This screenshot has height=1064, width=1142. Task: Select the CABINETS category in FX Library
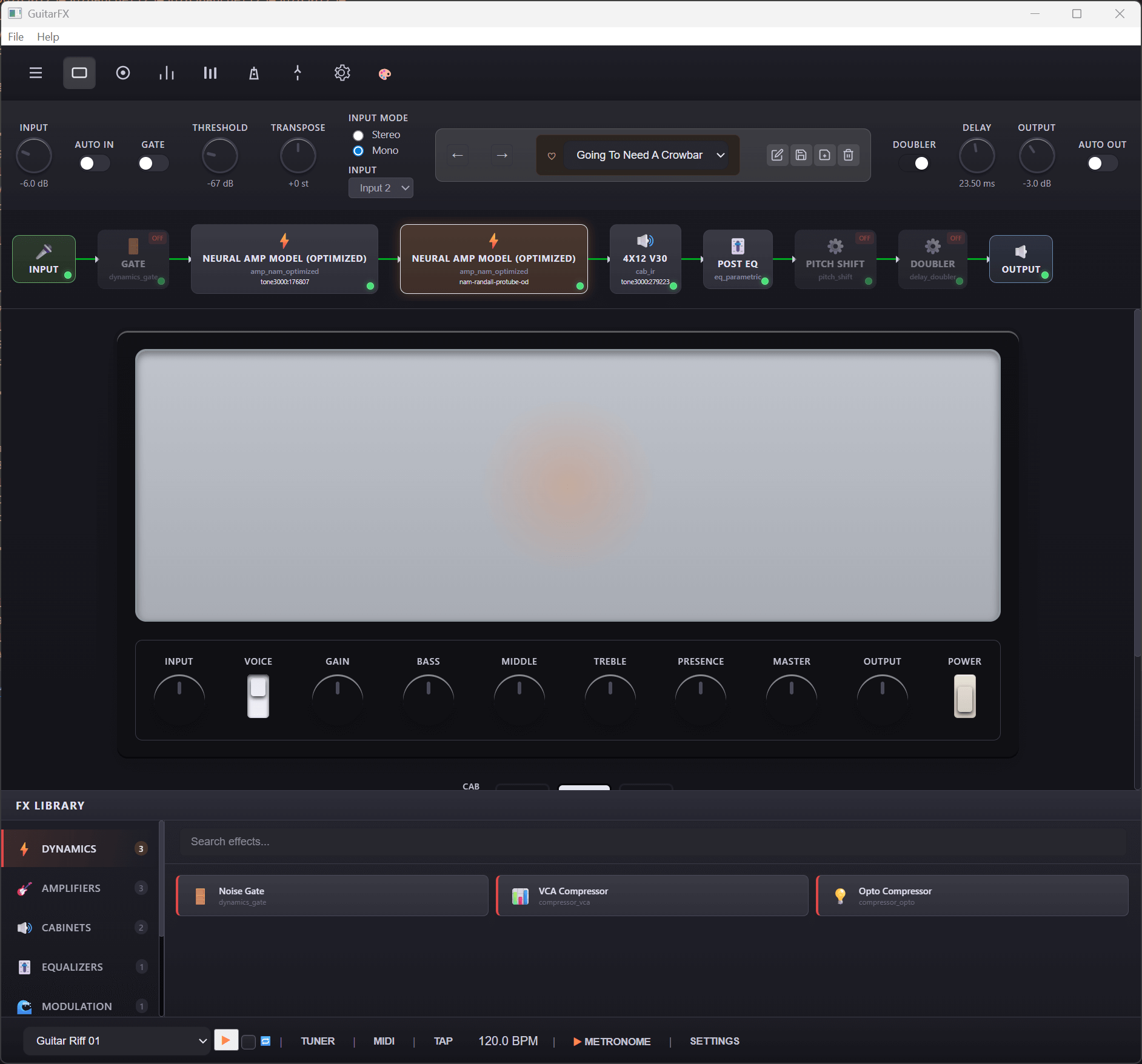click(x=66, y=927)
